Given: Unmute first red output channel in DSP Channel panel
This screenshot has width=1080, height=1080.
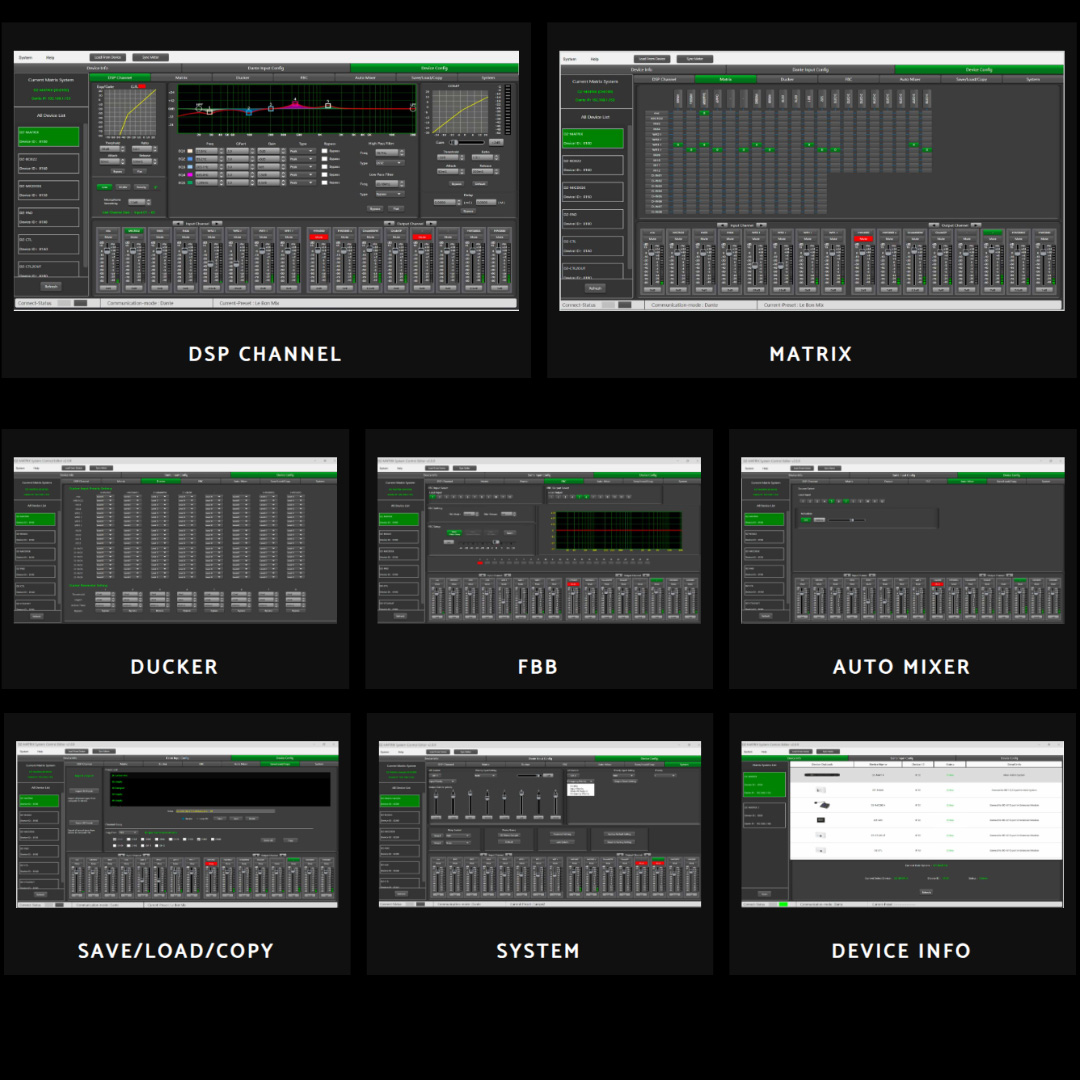Looking at the screenshot, I should tap(318, 236).
